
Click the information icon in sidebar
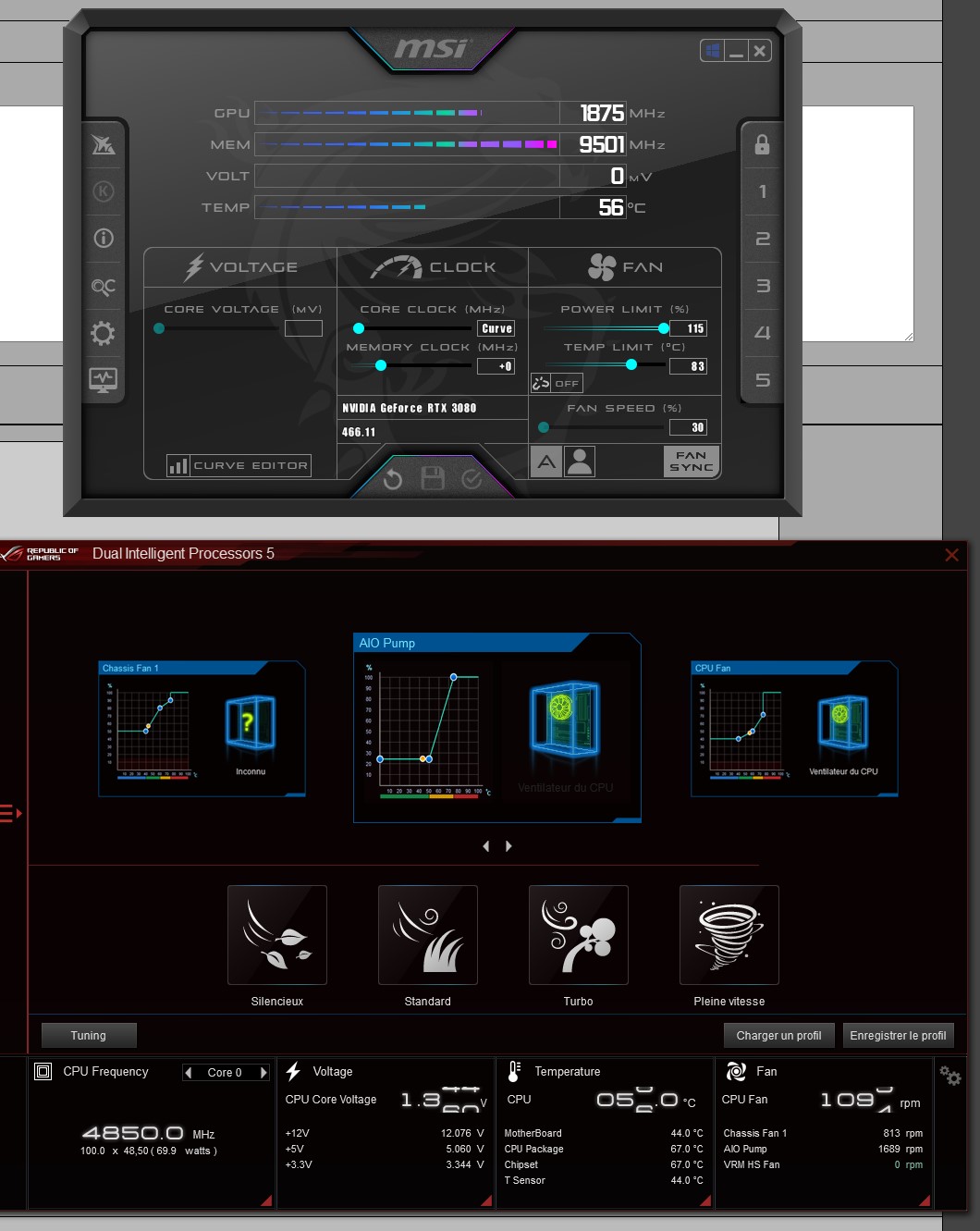point(103,239)
